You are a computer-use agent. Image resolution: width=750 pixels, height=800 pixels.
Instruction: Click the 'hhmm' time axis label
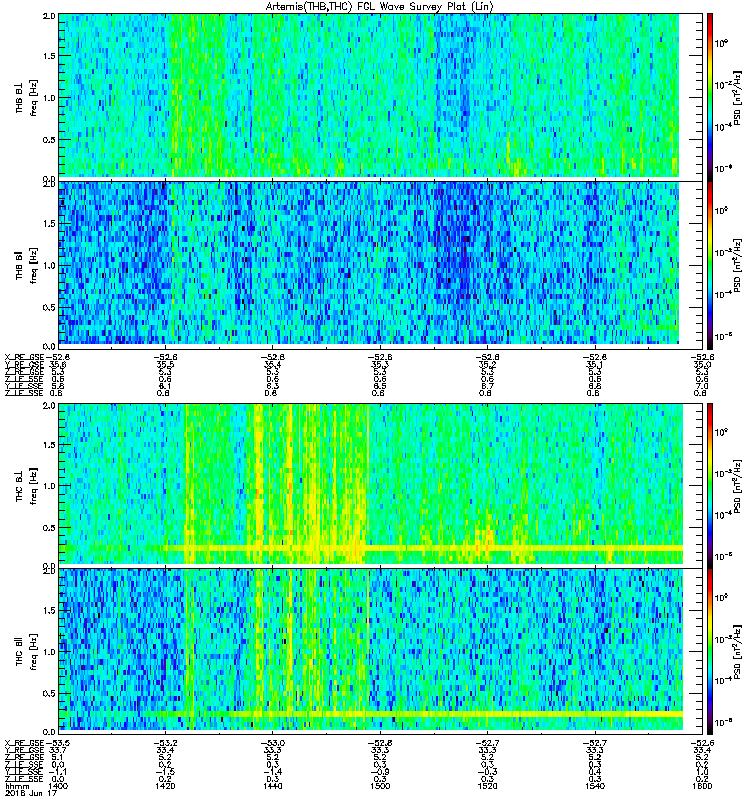coord(16,786)
